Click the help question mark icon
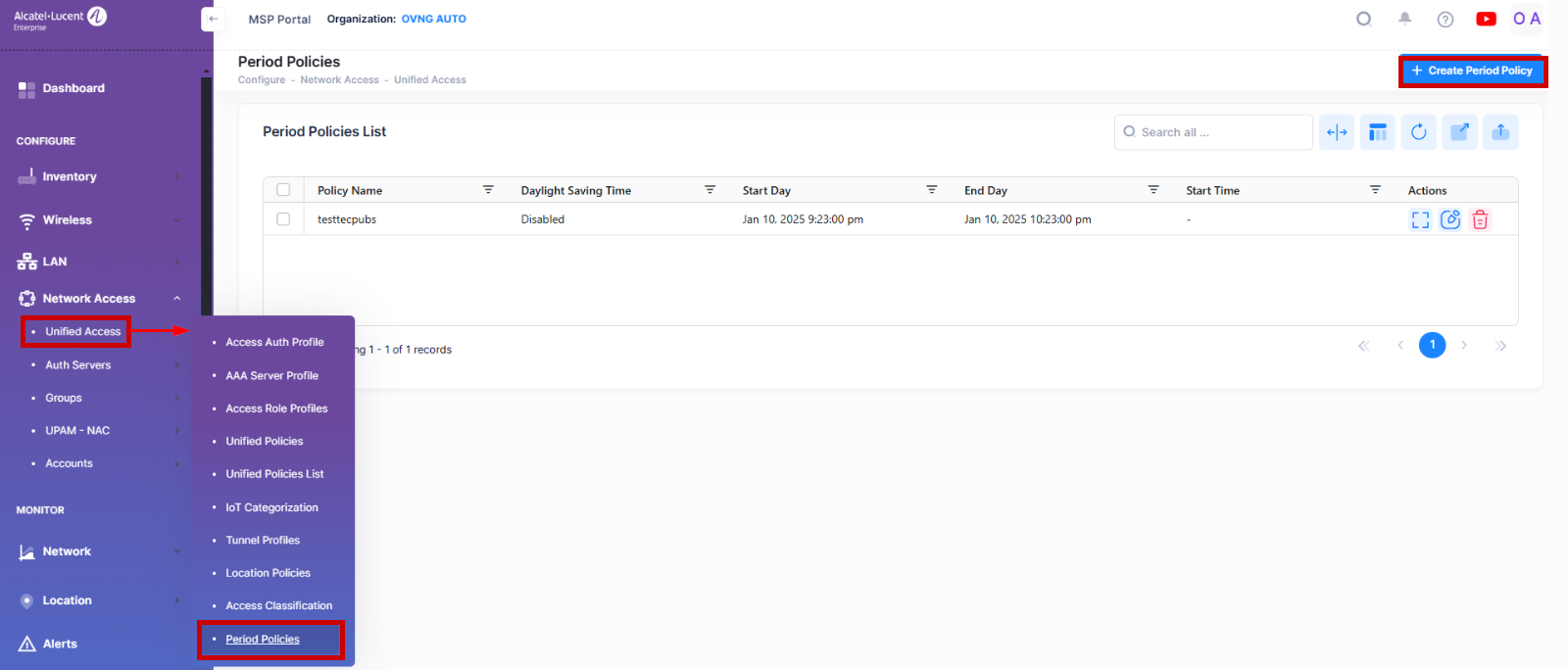The height and width of the screenshot is (670, 1568). 1445,19
